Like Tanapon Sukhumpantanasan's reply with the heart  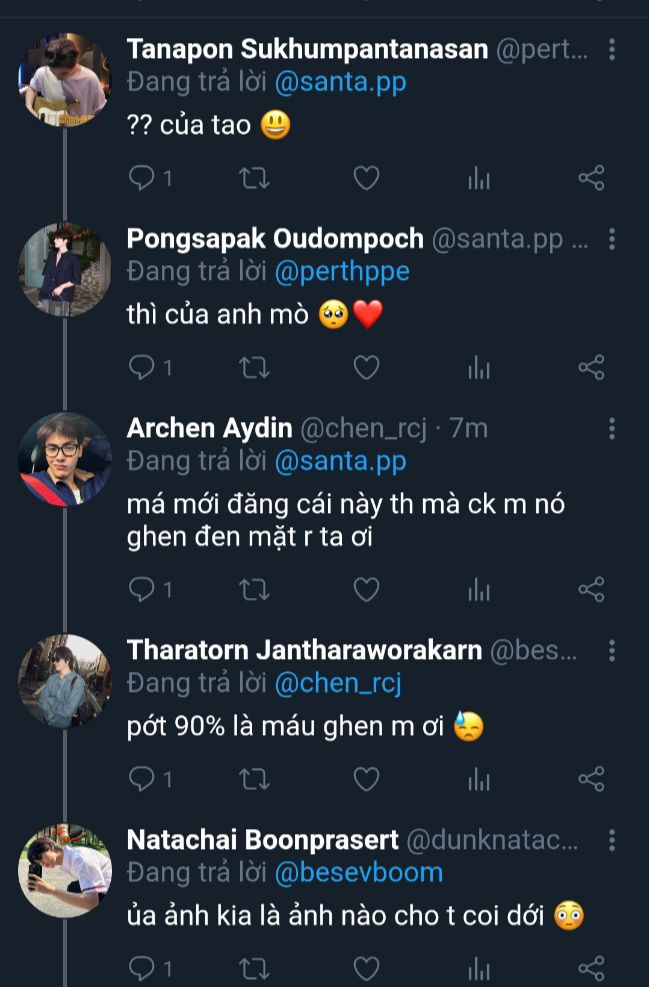367,179
